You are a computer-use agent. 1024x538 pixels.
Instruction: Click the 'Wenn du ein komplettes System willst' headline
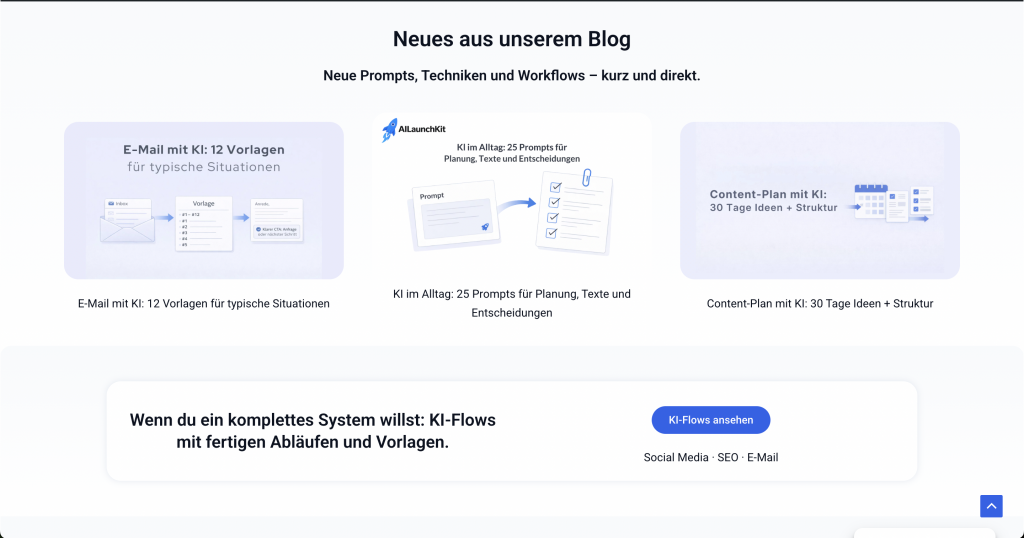point(313,430)
